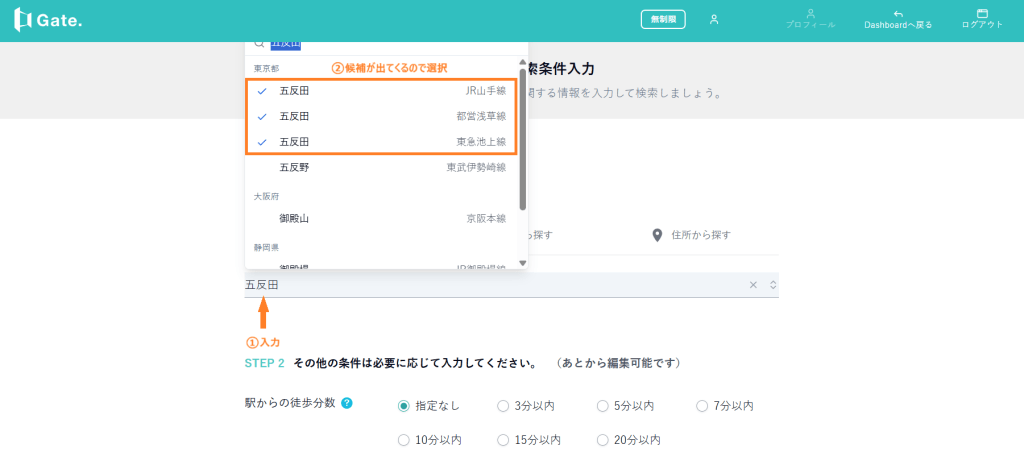The width and height of the screenshot is (1024, 465).
Task: Click the help icon next to 駅からの徒歩分数
Action: coord(347,403)
